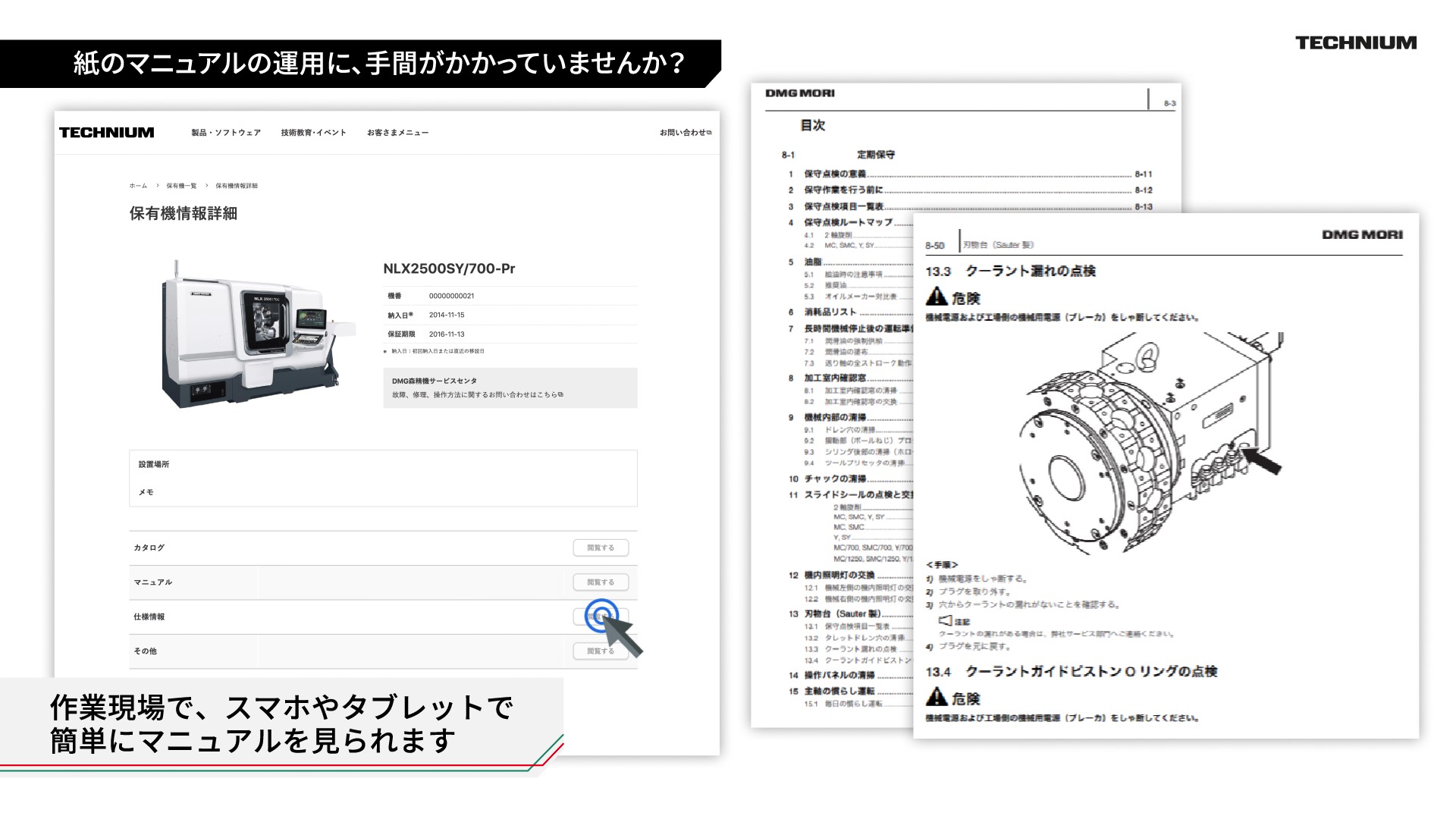Go to ホーム in the breadcrumb

[138, 186]
